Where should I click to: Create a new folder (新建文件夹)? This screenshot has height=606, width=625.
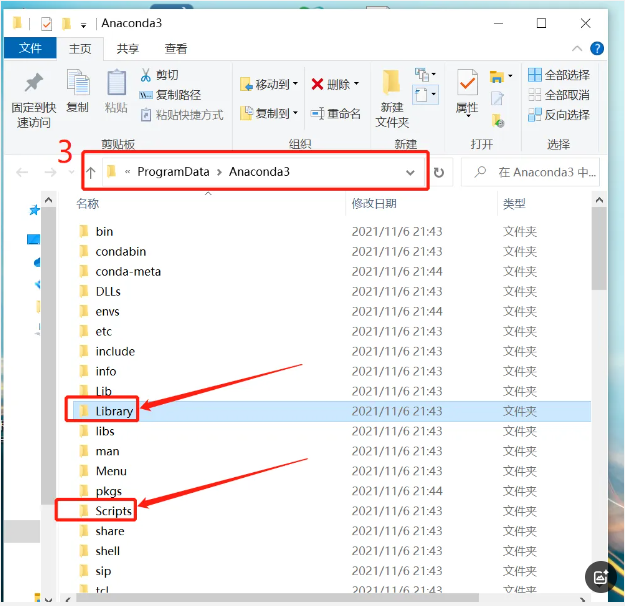point(392,99)
